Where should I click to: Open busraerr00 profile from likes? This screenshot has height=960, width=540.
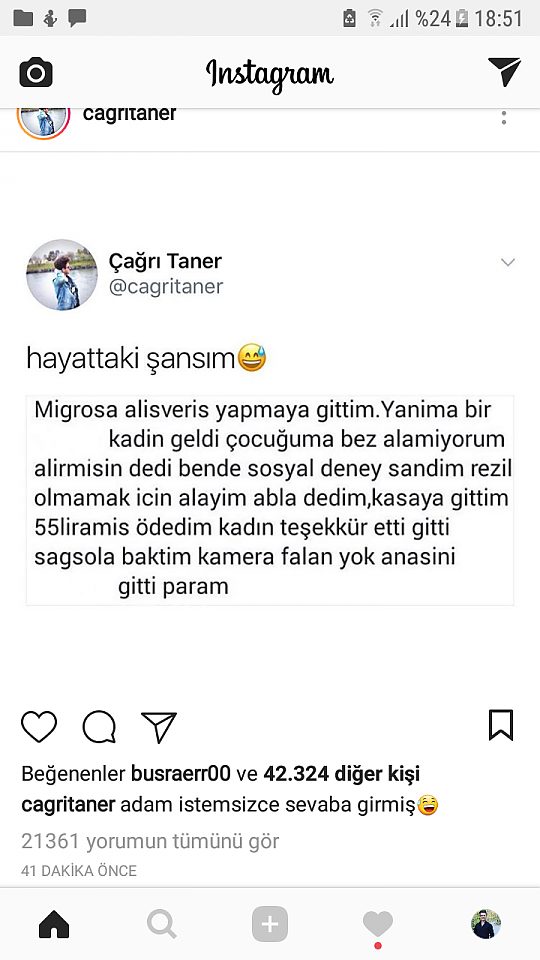[181, 774]
